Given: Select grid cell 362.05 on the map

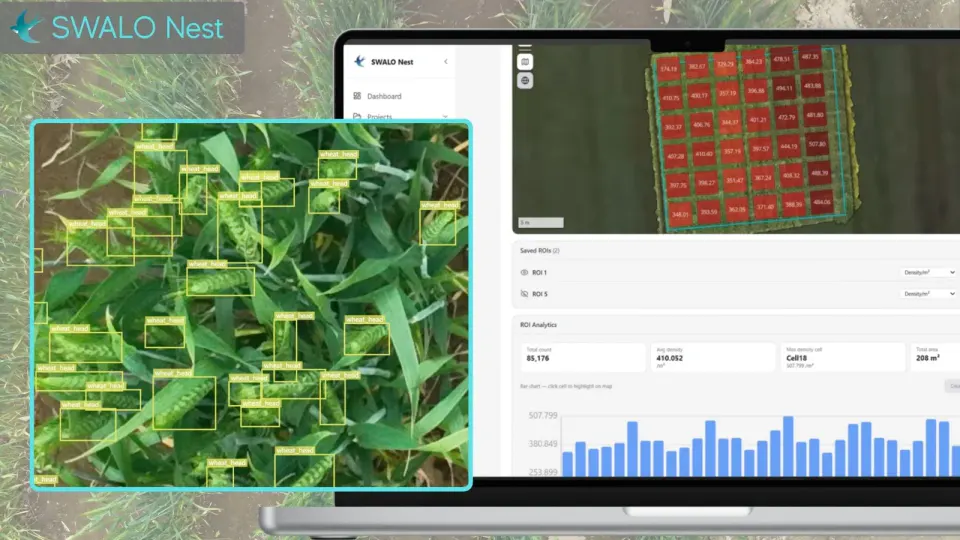Looking at the screenshot, I should pos(737,209).
